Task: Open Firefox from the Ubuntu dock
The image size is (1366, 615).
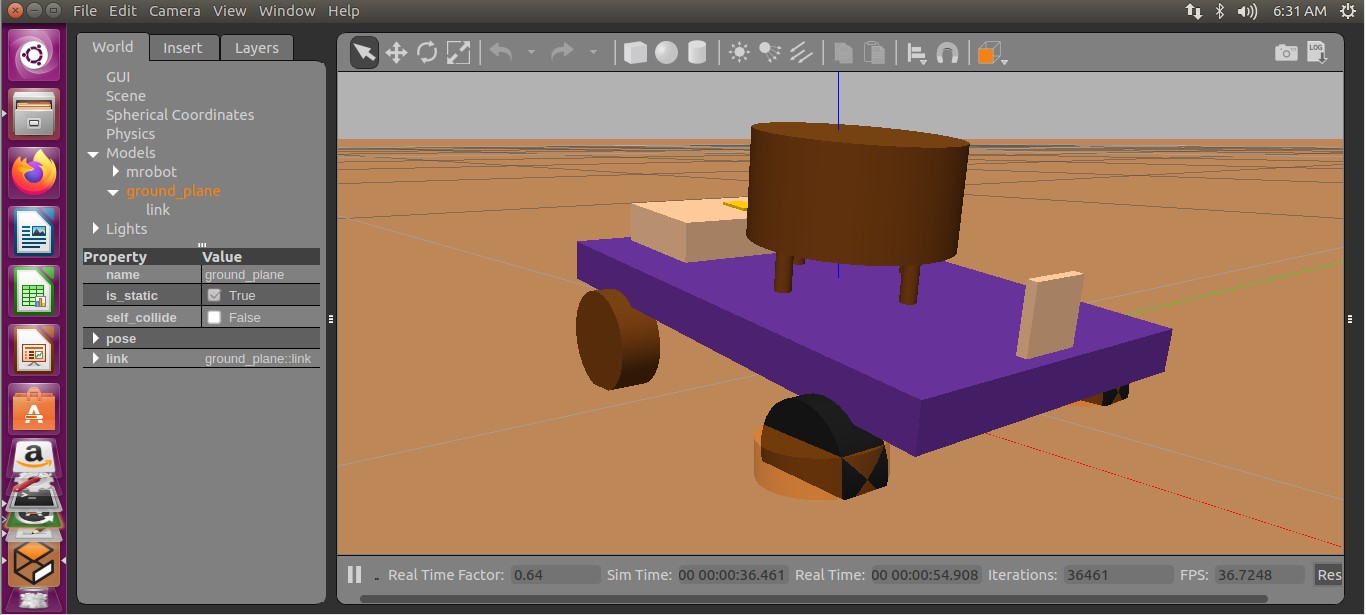Action: 35,173
